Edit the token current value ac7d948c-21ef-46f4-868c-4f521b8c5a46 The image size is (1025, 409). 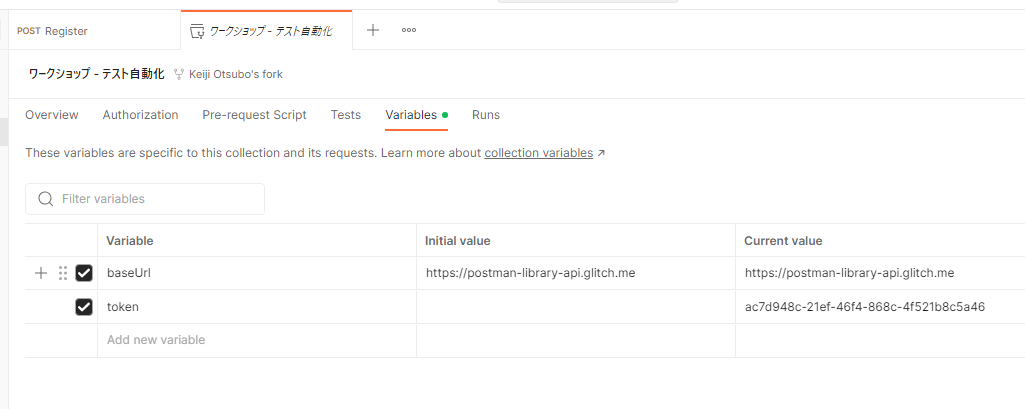tap(881, 307)
